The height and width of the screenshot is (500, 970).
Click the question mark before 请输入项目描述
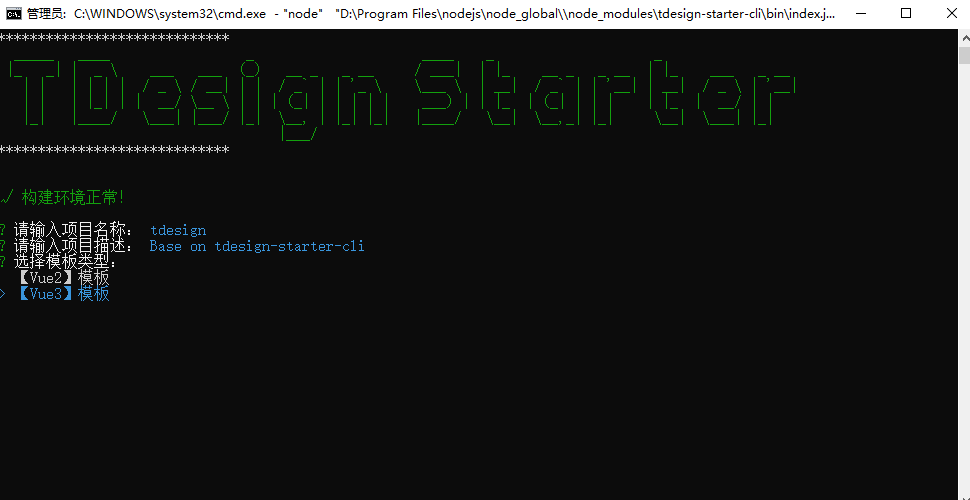(3, 246)
